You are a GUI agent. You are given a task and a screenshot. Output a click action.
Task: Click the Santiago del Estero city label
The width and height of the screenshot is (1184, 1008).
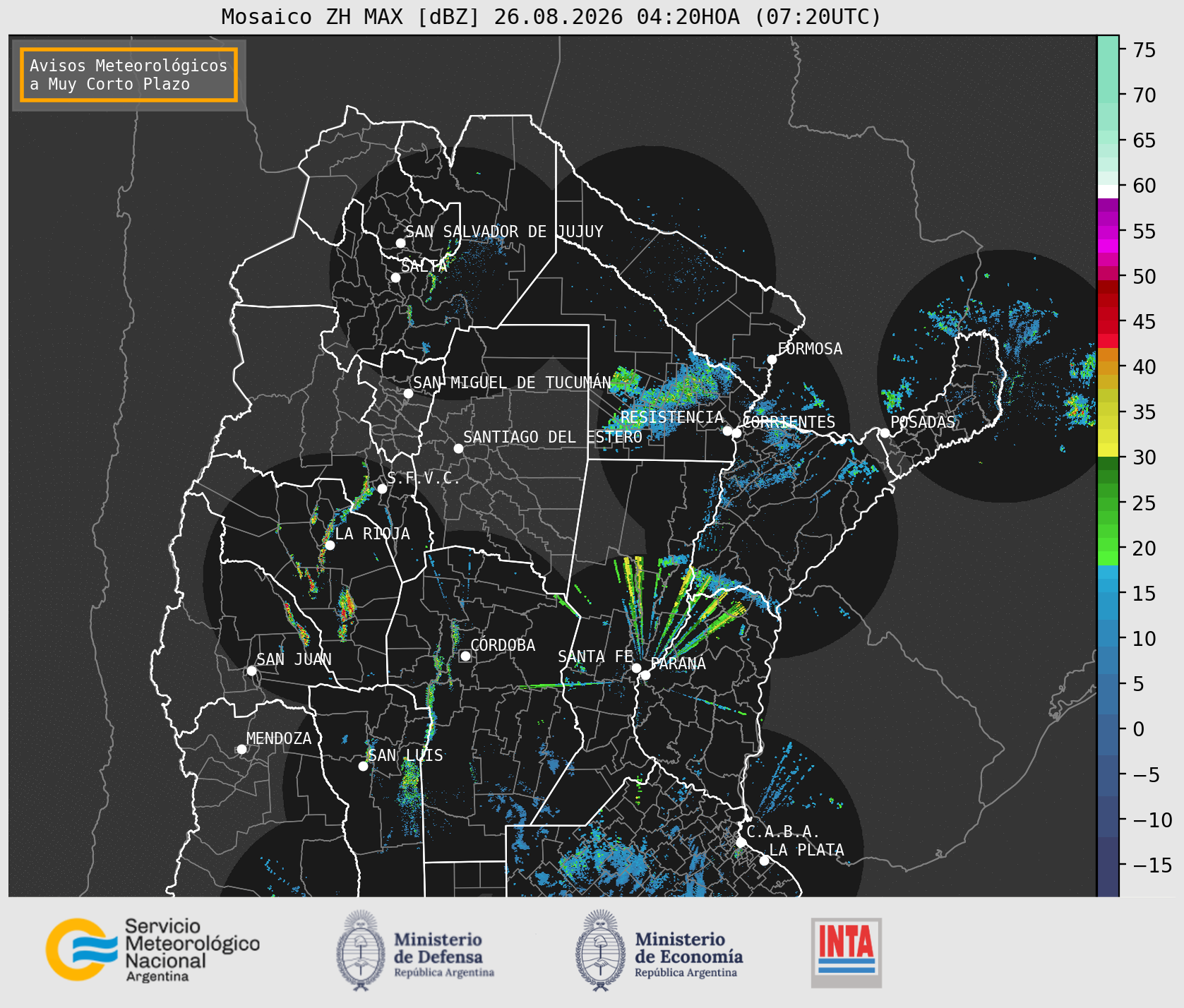(x=553, y=437)
